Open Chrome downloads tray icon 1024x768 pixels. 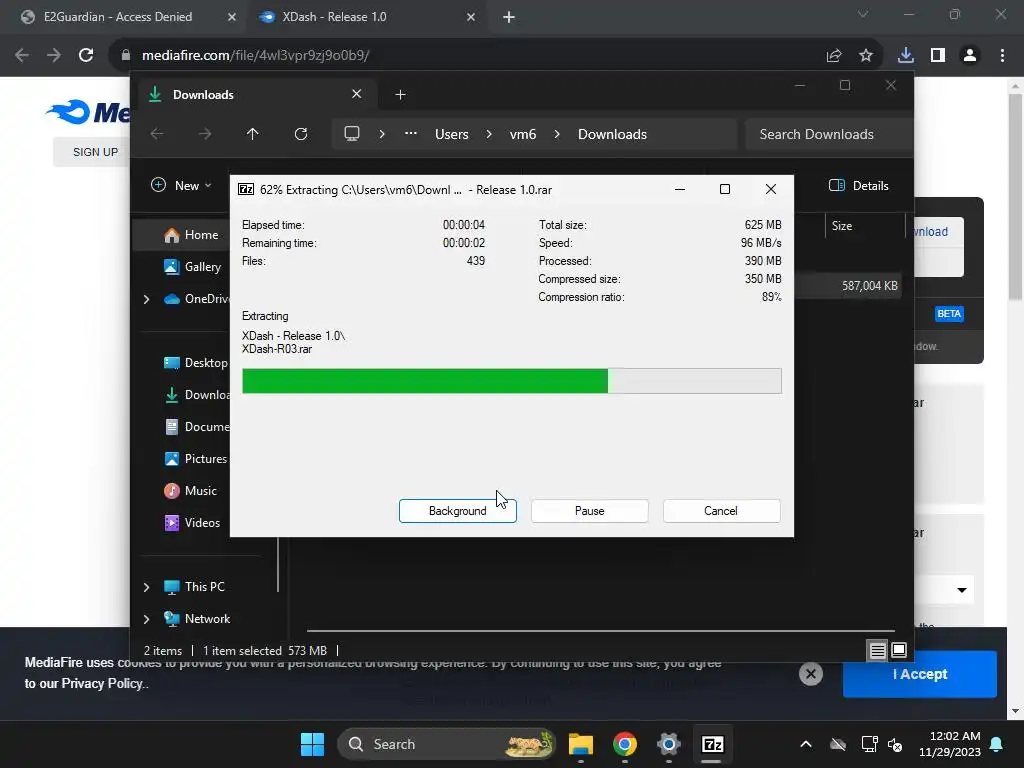tap(905, 56)
